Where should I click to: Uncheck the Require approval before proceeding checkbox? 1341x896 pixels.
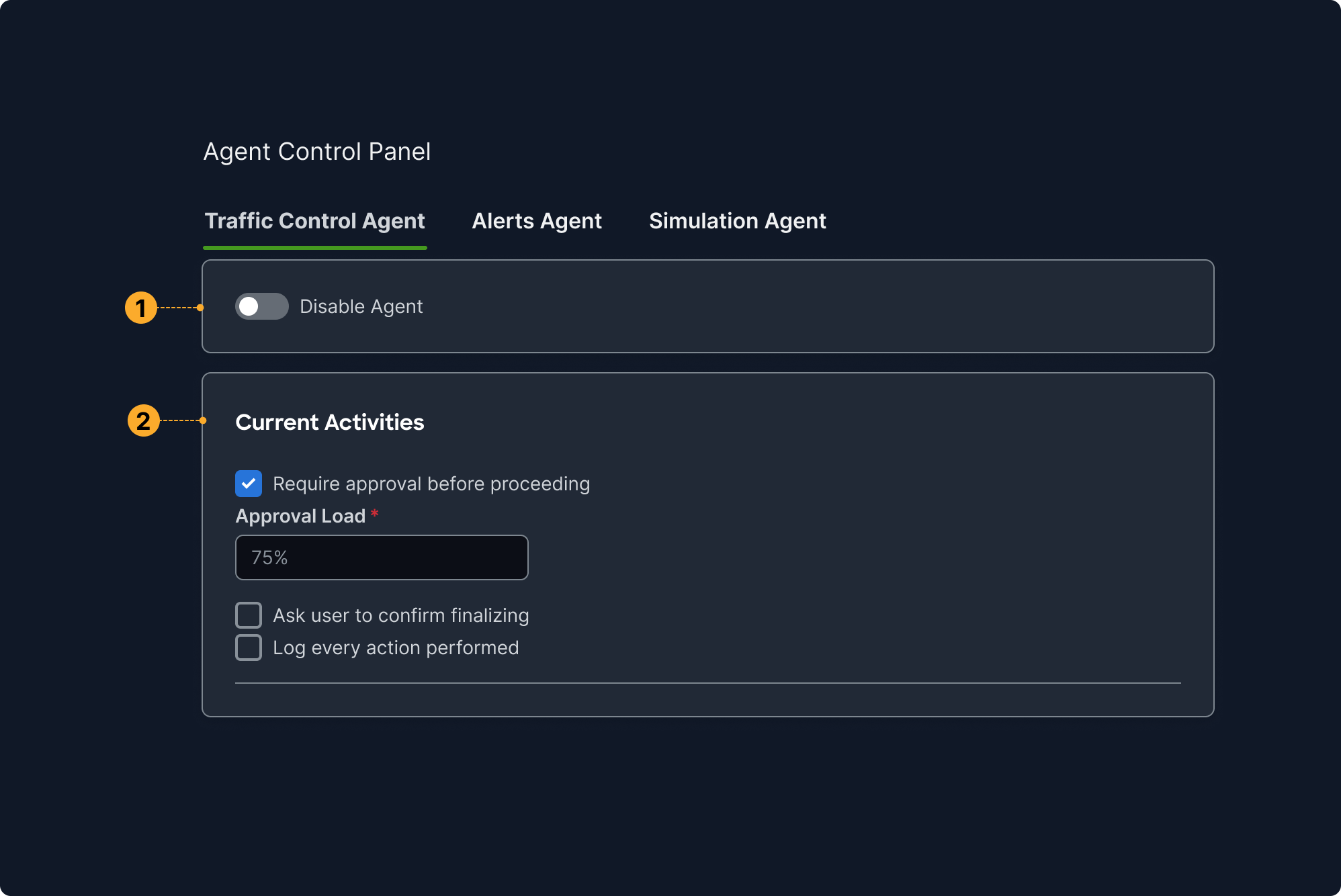pos(249,484)
